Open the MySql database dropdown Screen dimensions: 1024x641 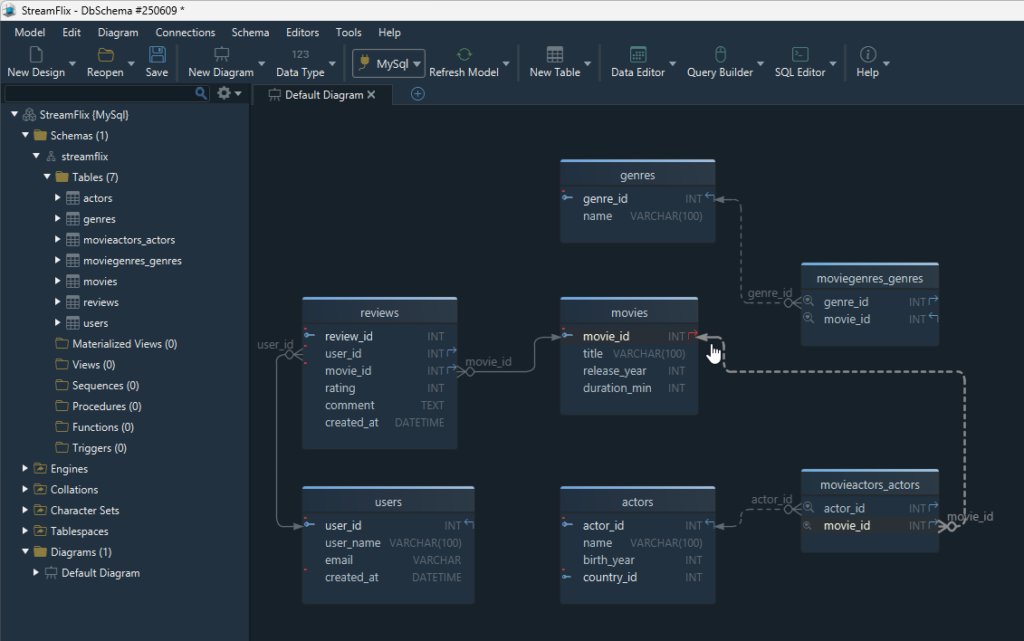click(x=389, y=64)
